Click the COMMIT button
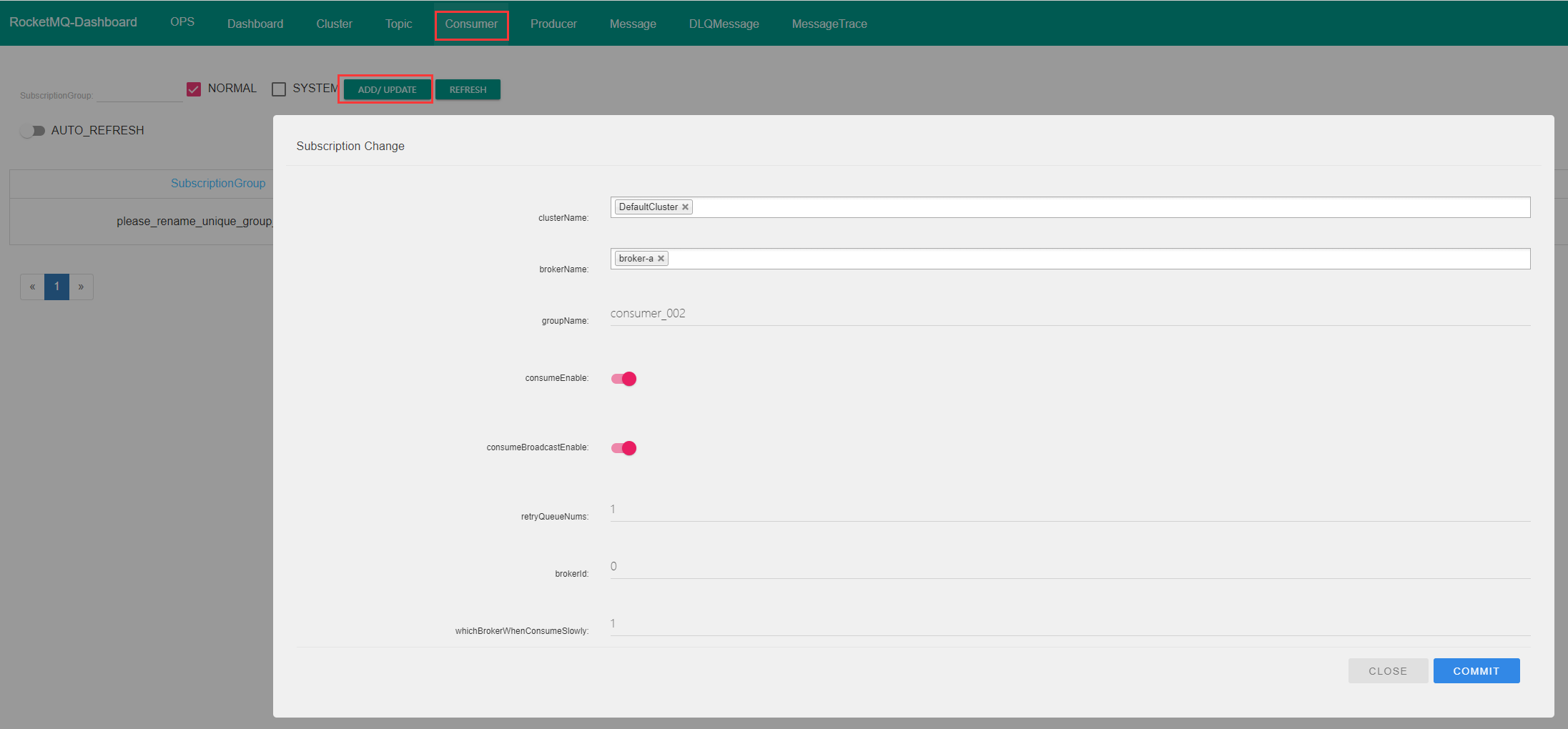Screen dimensions: 1568x729 click(x=1476, y=671)
